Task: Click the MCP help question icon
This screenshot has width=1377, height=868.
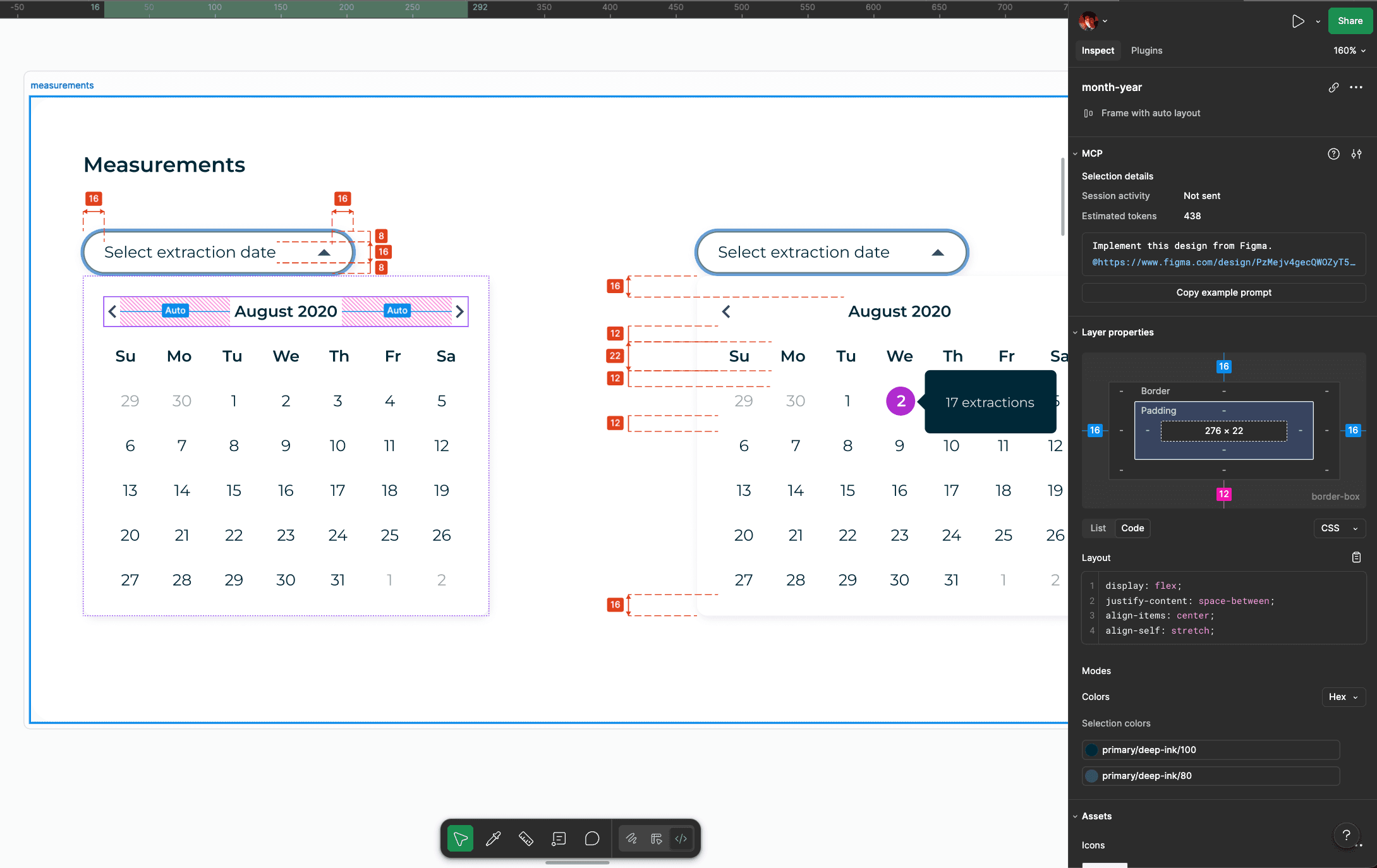Action: tap(1333, 154)
